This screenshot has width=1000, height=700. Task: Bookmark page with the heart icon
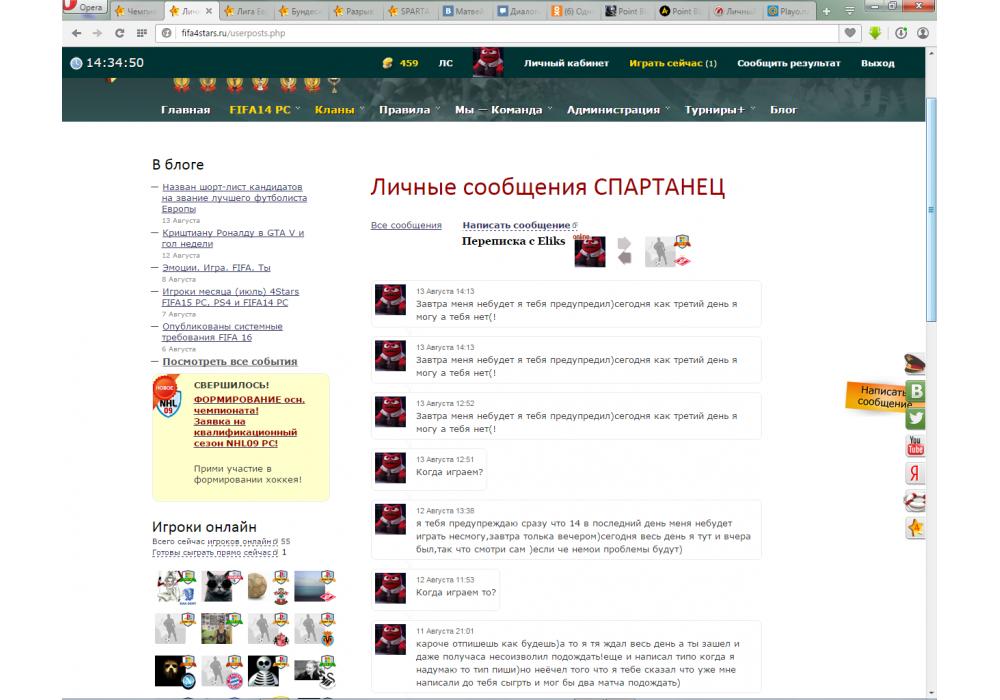tap(849, 33)
